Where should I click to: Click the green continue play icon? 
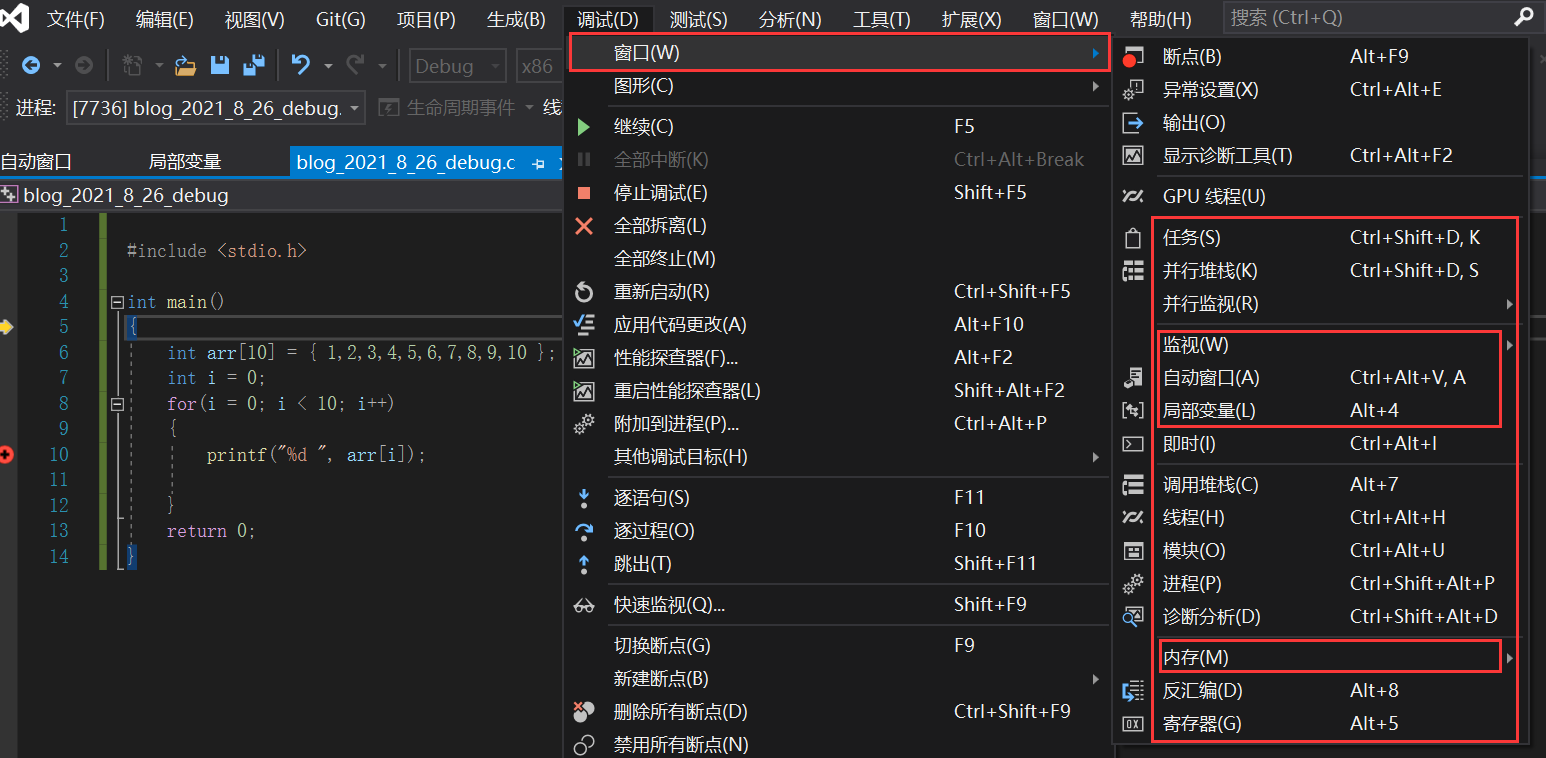coord(584,127)
